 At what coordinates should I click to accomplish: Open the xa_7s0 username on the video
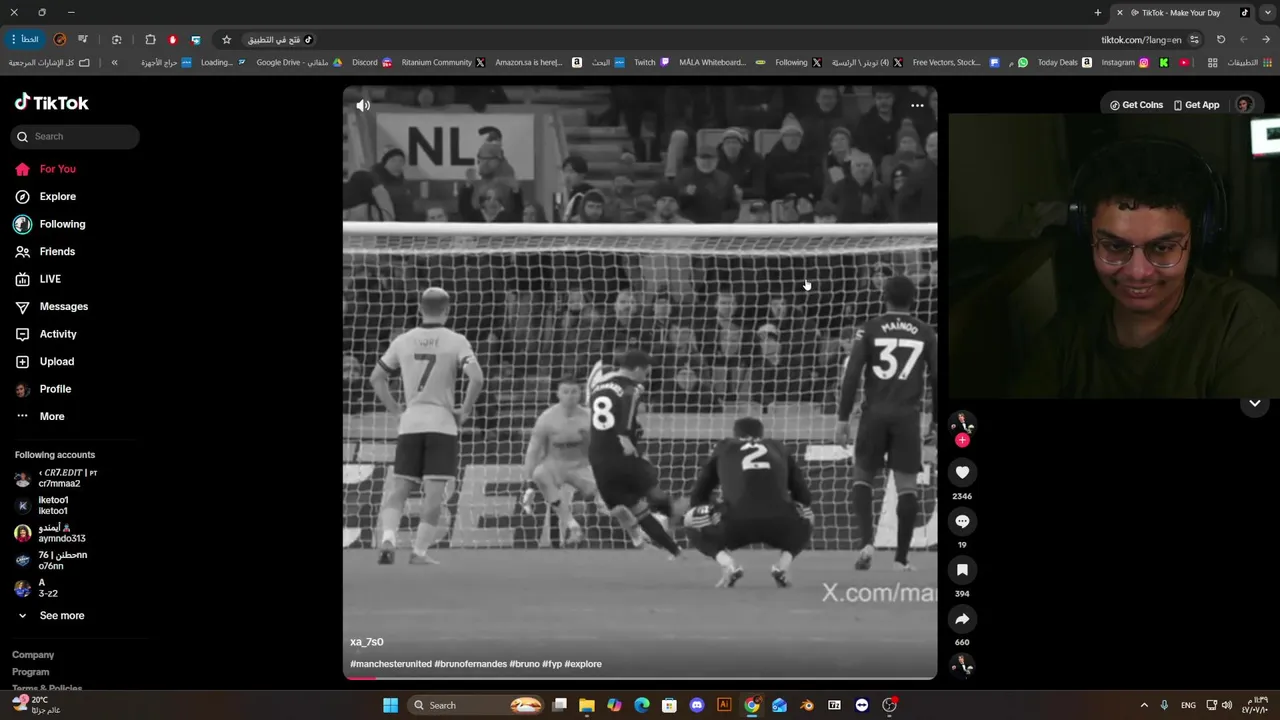click(367, 642)
